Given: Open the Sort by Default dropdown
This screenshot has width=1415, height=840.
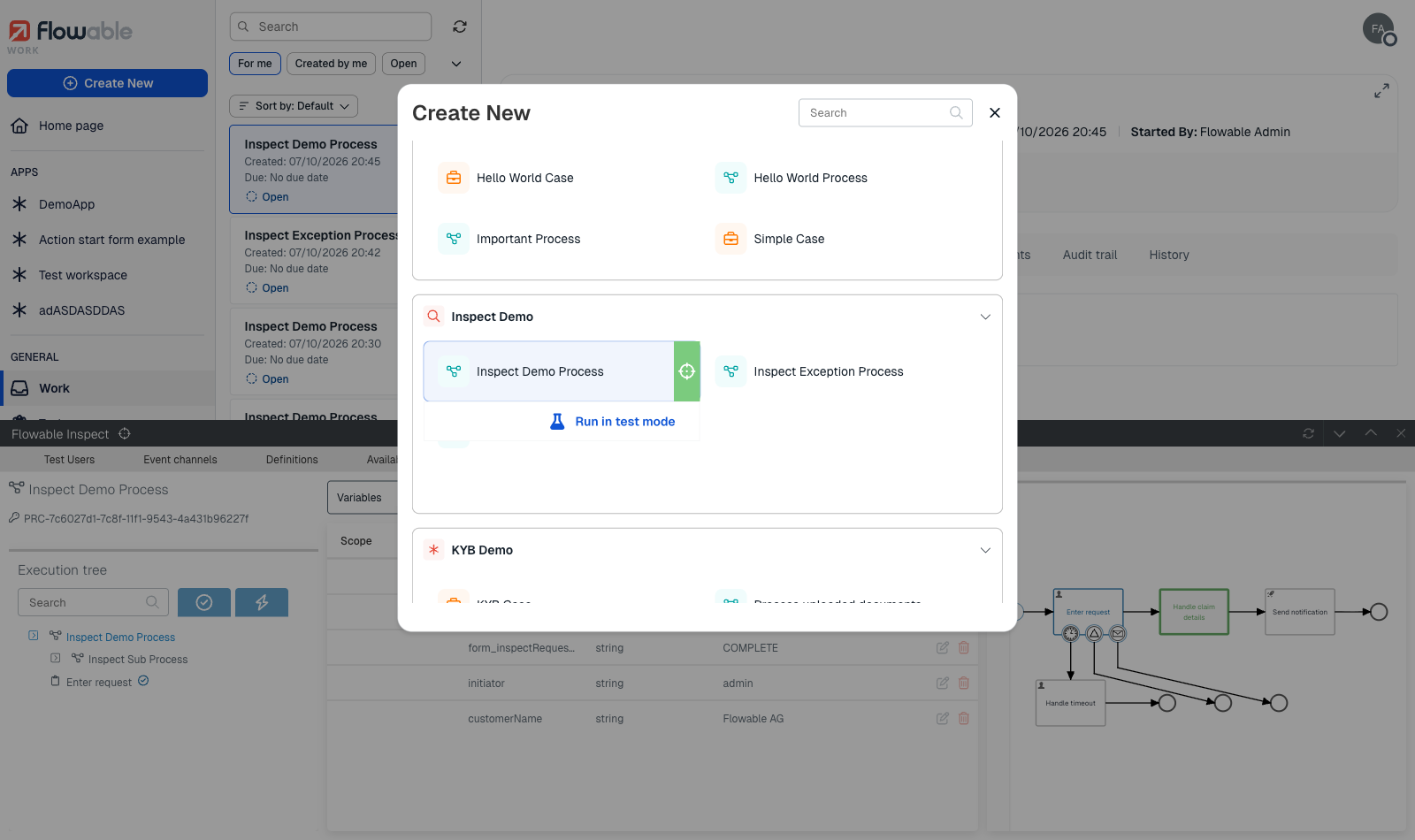Looking at the screenshot, I should tap(294, 106).
